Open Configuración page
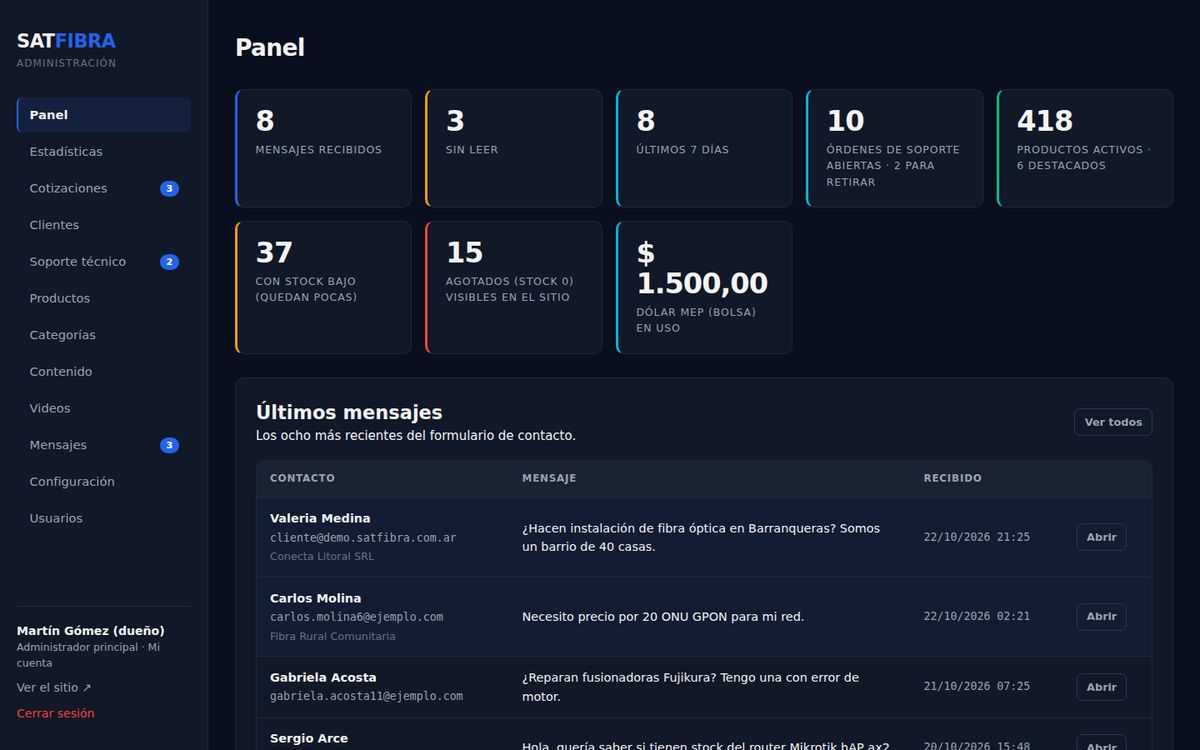This screenshot has width=1200, height=750. [x=104, y=482]
